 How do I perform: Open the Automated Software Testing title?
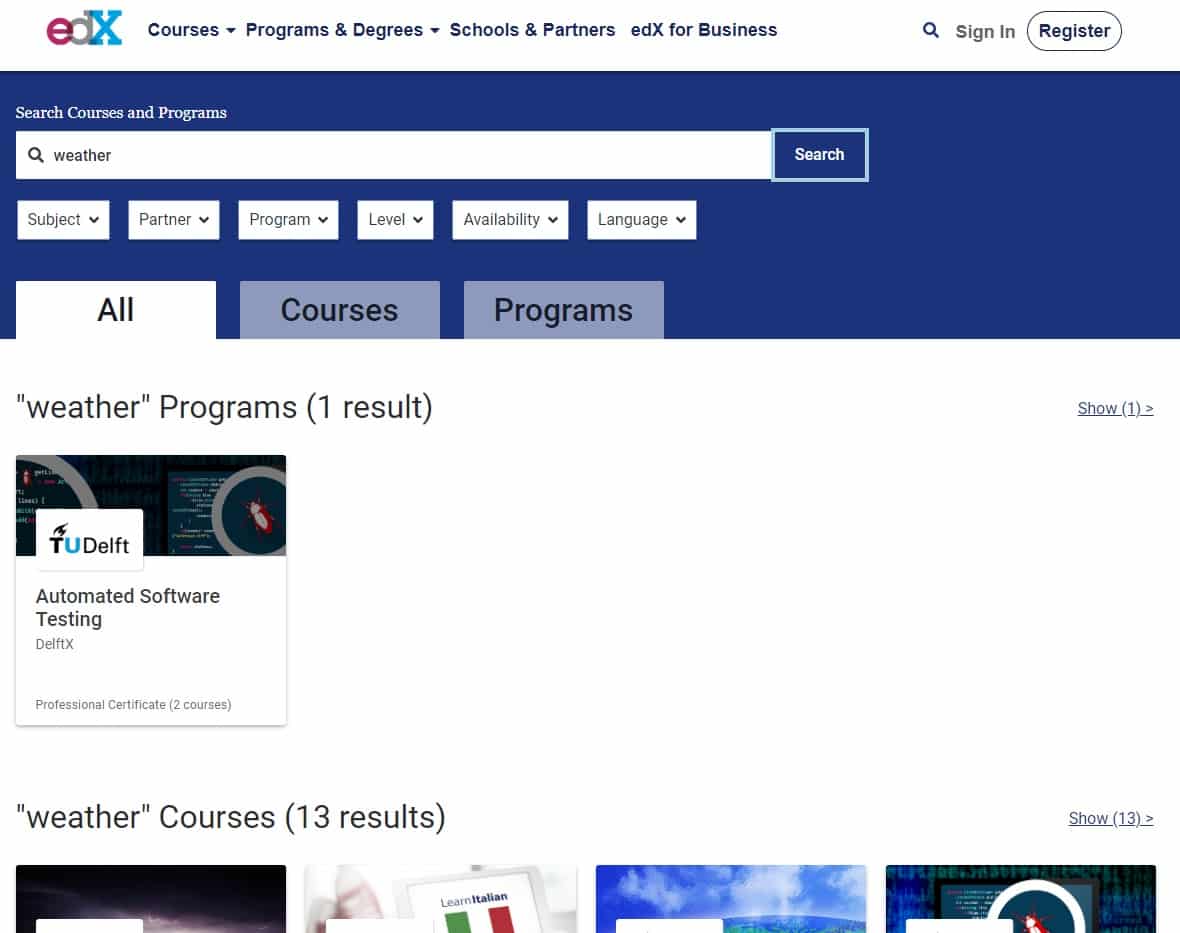pos(127,607)
